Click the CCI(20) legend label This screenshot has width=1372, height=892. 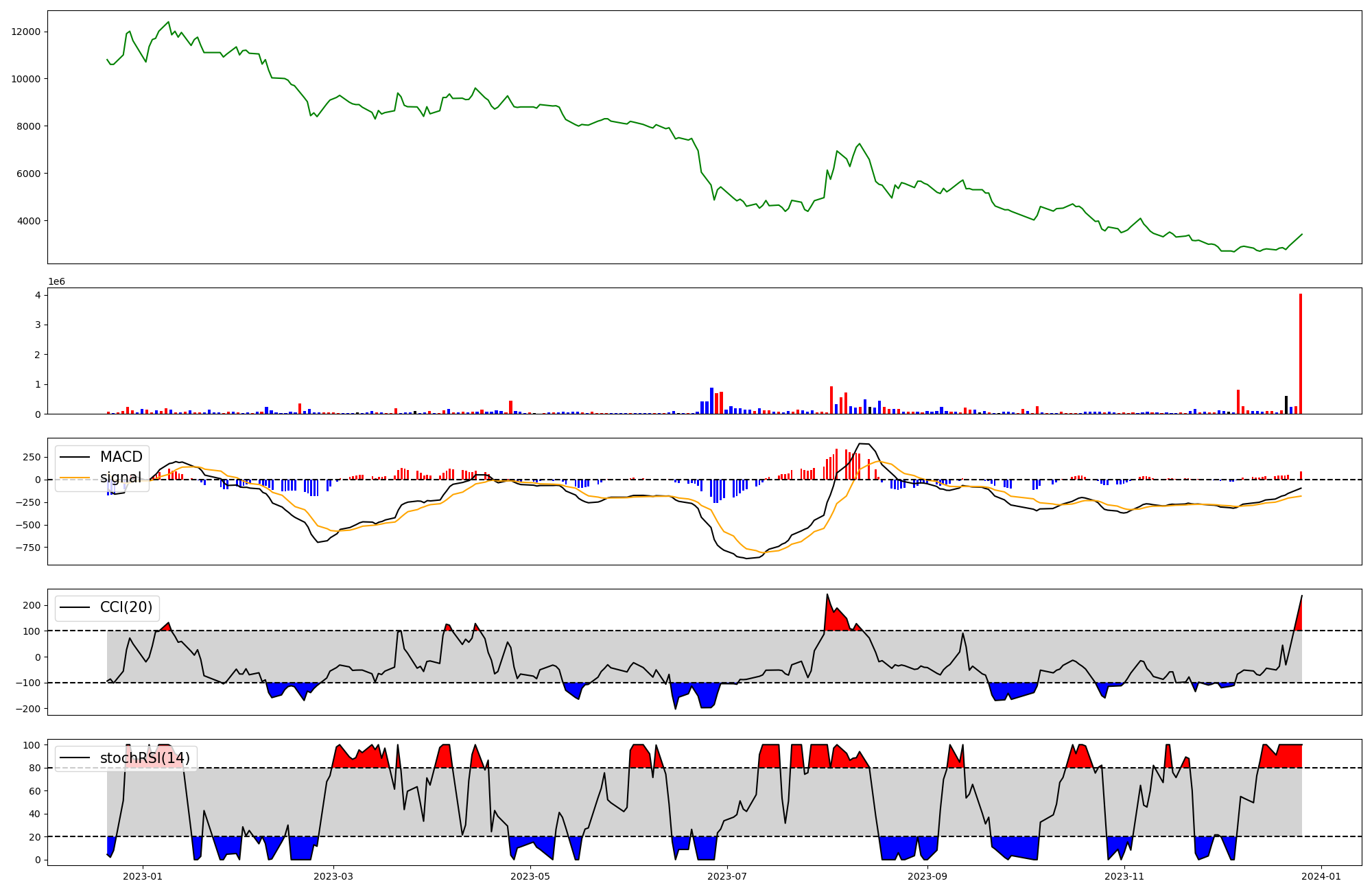[126, 607]
